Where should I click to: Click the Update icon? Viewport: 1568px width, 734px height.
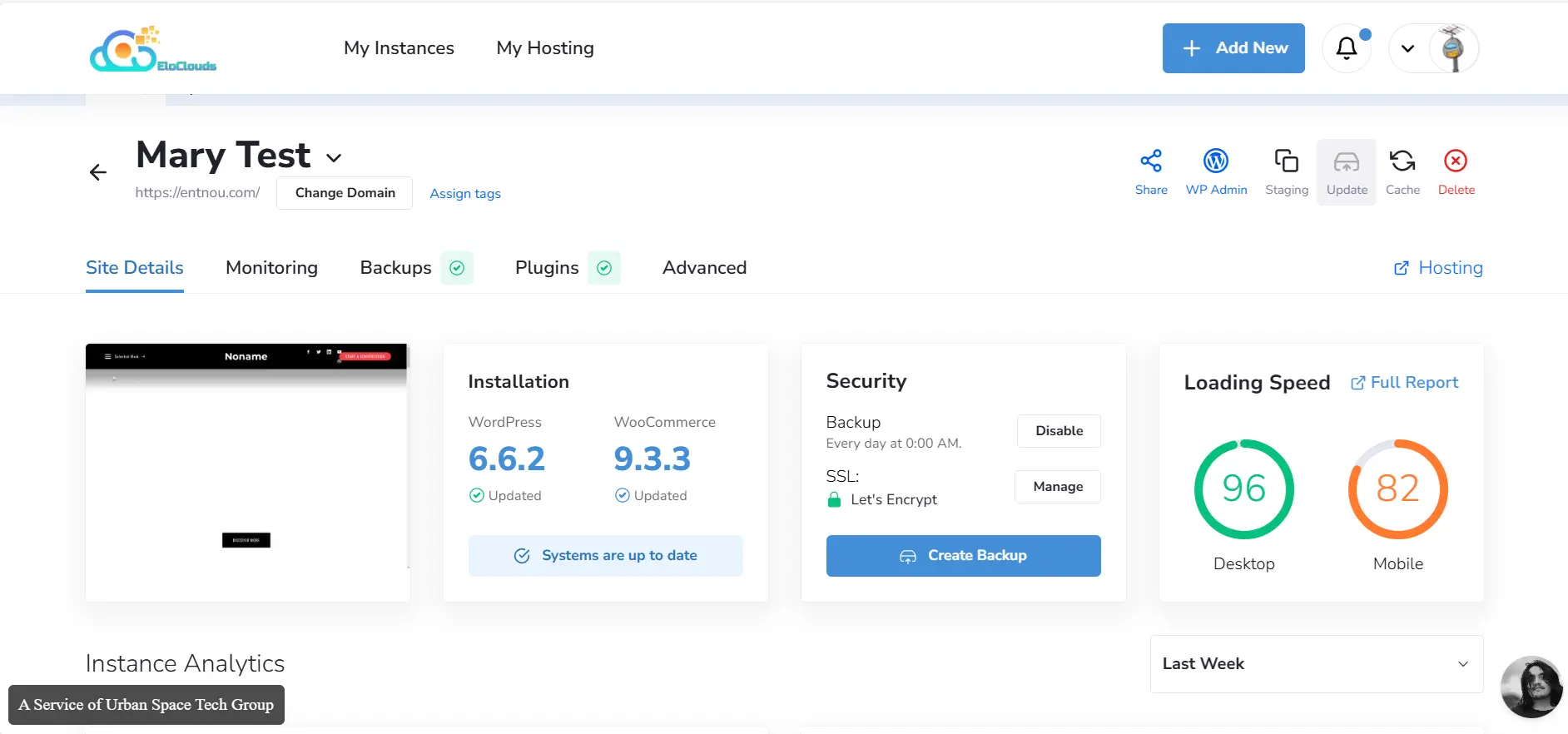(1347, 161)
